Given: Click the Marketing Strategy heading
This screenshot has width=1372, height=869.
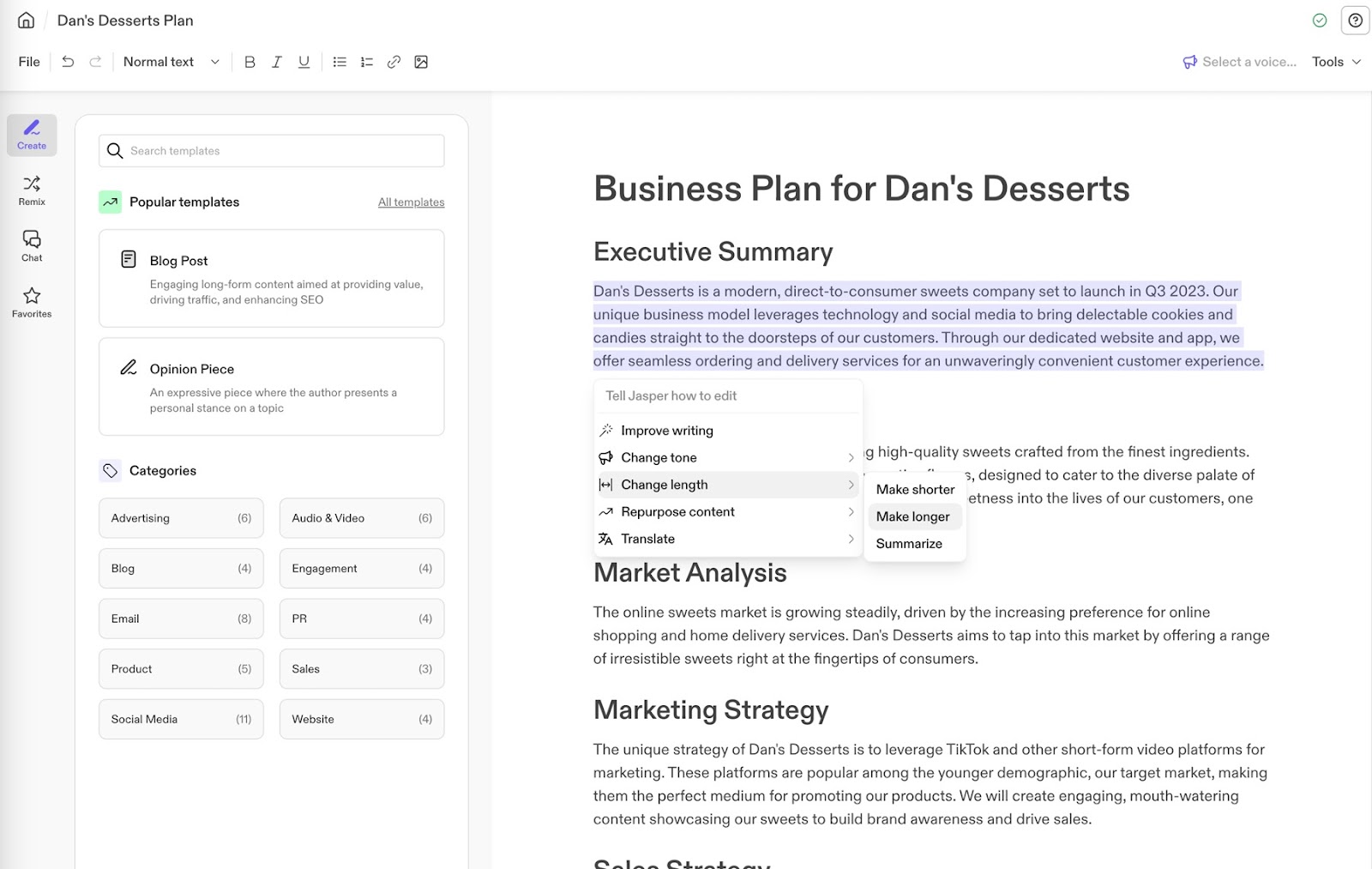Looking at the screenshot, I should tap(711, 709).
